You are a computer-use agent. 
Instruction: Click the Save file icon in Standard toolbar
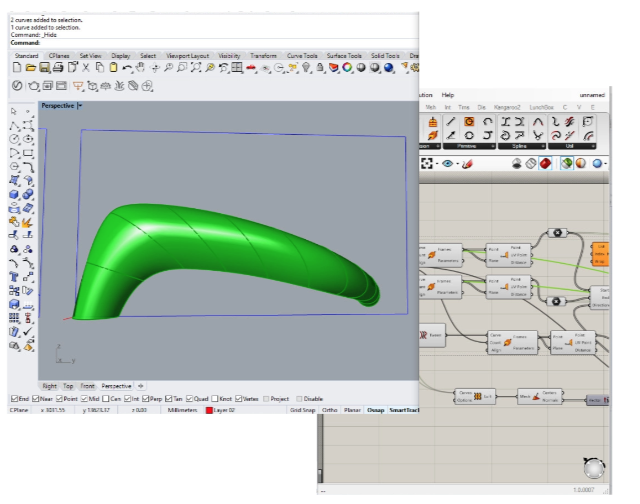point(45,68)
